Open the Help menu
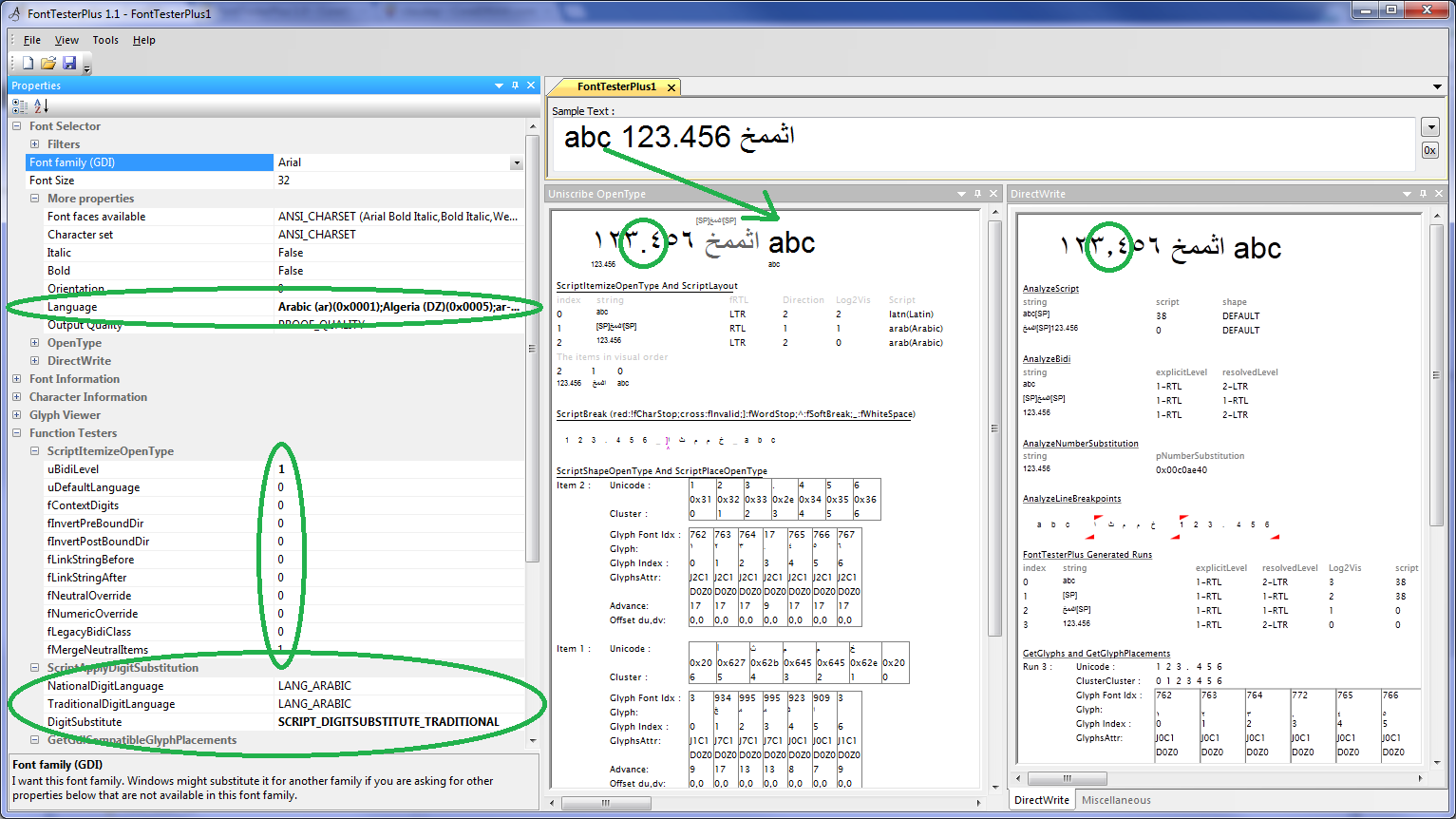The width and height of the screenshot is (1456, 819). 144,40
